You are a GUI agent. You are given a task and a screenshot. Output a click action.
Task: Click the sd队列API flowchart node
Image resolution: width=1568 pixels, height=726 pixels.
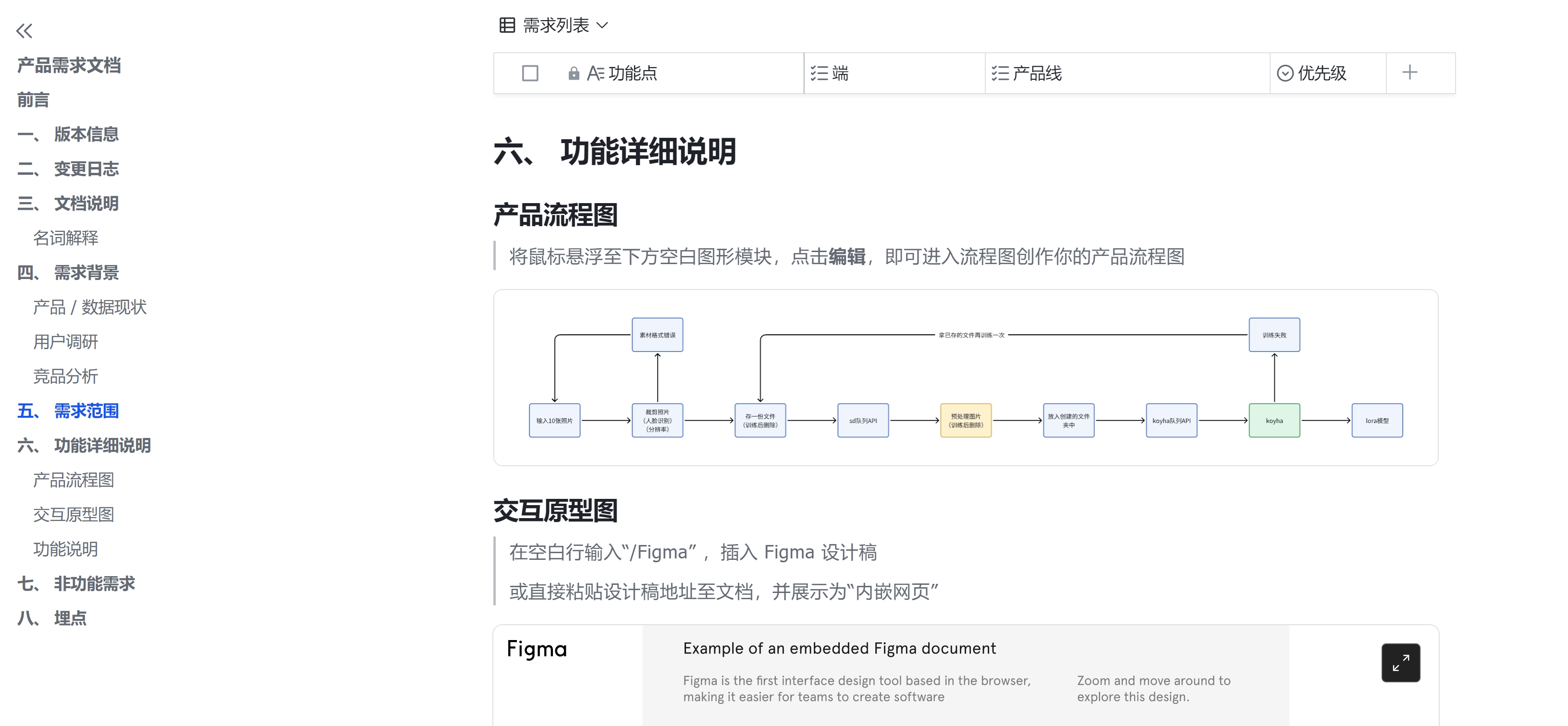[863, 421]
